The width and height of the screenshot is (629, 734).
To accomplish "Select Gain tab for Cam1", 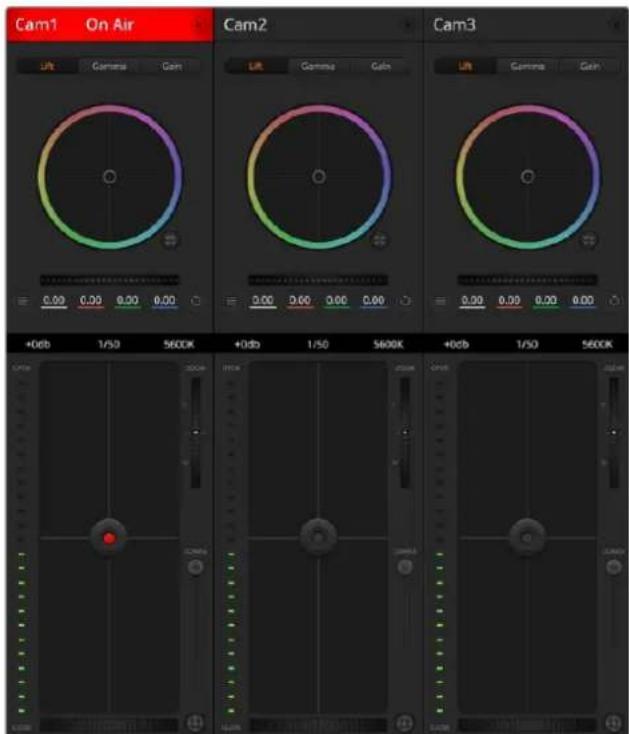I will pyautogui.click(x=172, y=66).
